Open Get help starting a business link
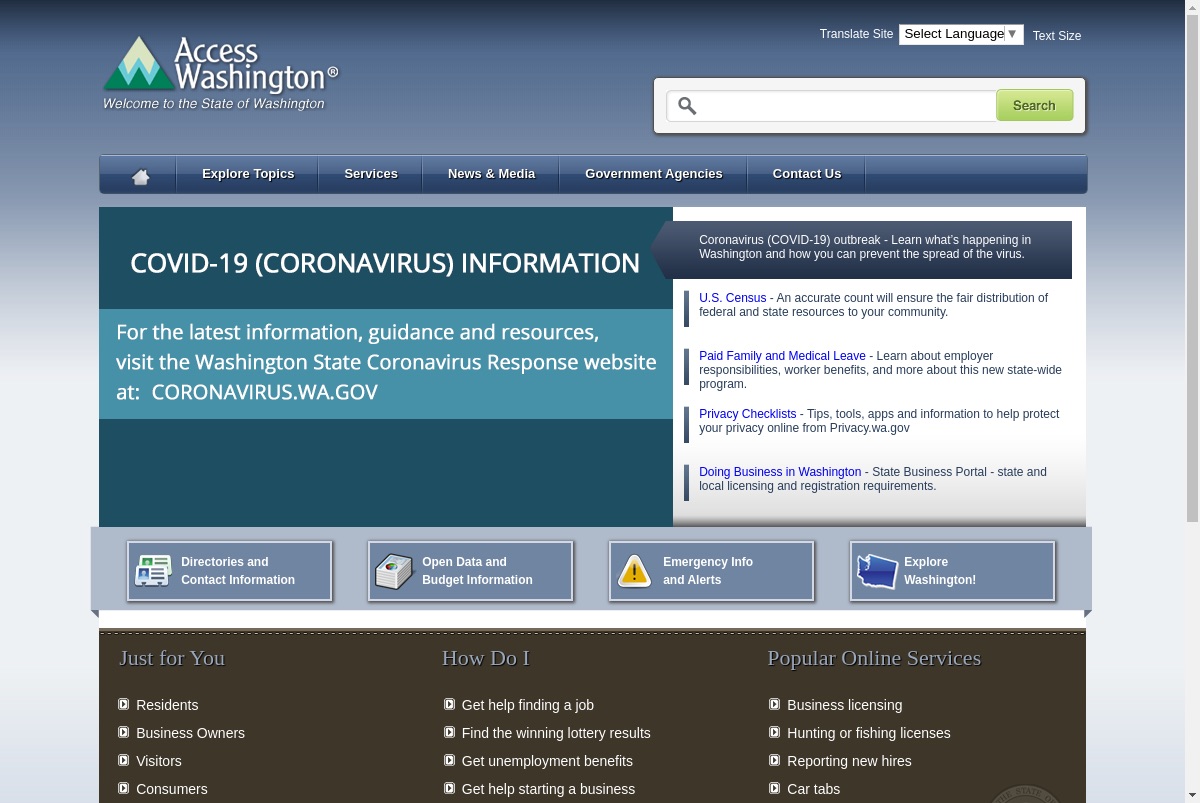 [x=548, y=789]
